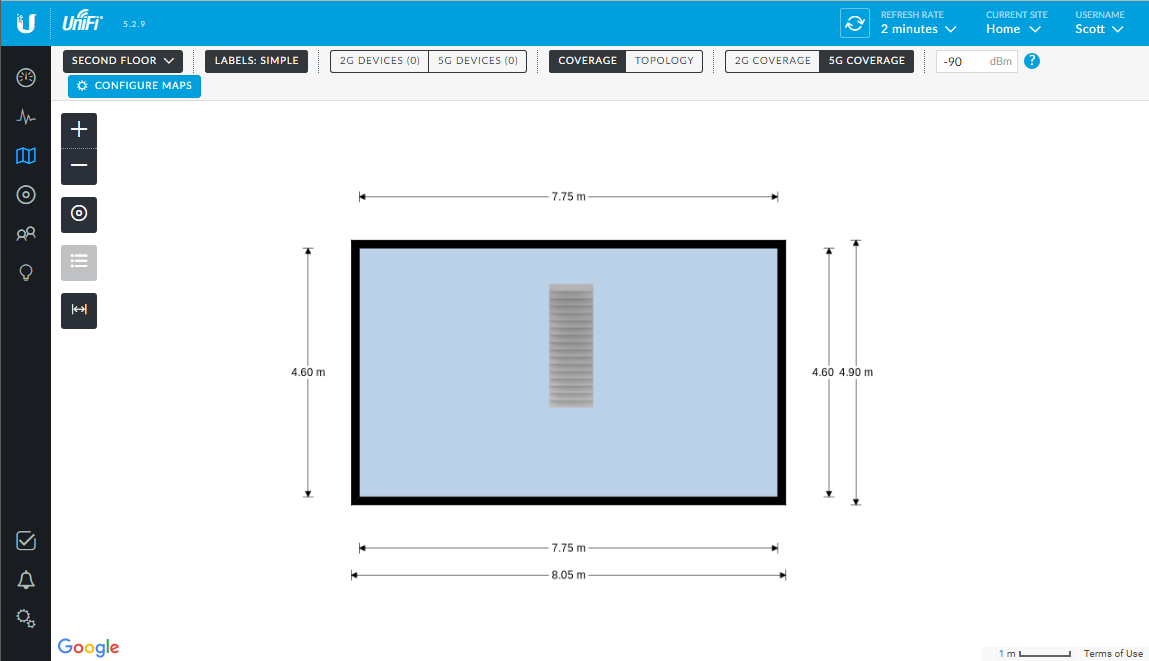The width and height of the screenshot is (1149, 661).
Task: Zoom in on the floor plan map
Action: (x=78, y=128)
